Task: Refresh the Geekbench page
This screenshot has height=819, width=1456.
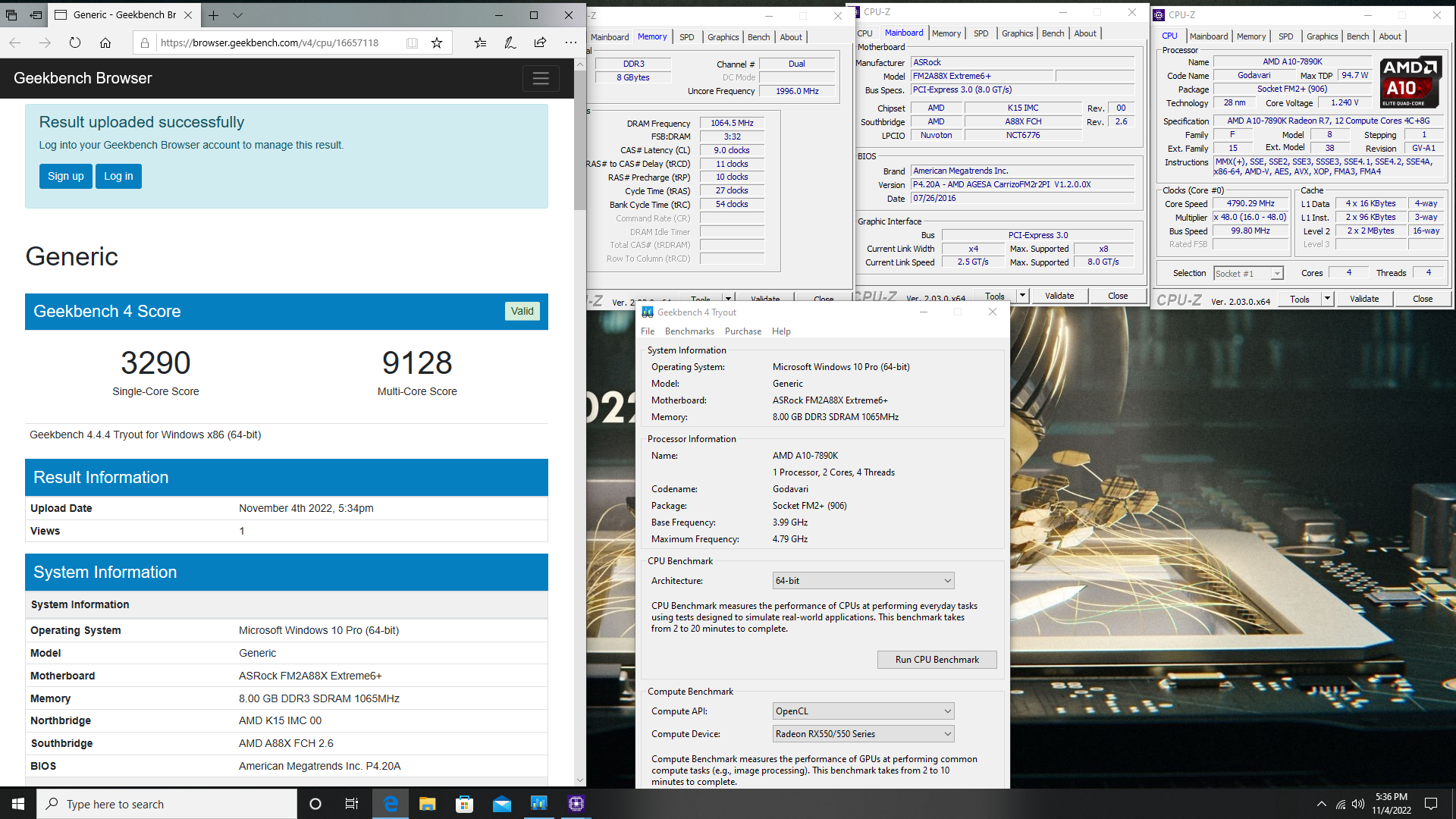Action: coord(74,42)
